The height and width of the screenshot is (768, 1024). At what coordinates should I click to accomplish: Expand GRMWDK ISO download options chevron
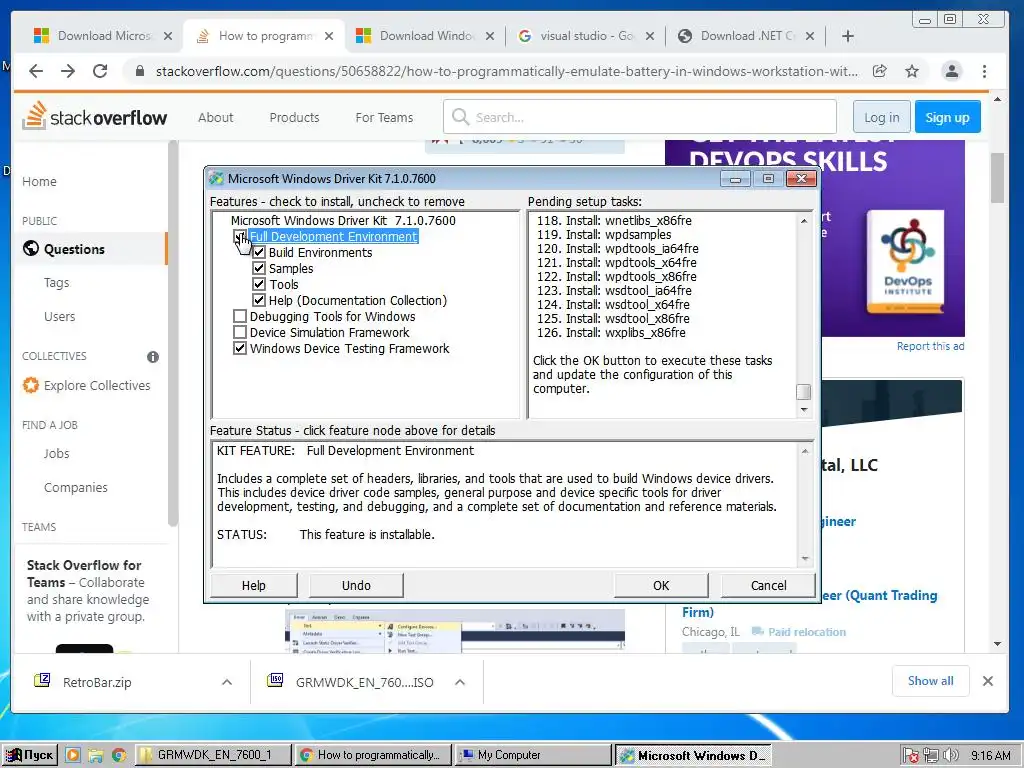coord(460,682)
